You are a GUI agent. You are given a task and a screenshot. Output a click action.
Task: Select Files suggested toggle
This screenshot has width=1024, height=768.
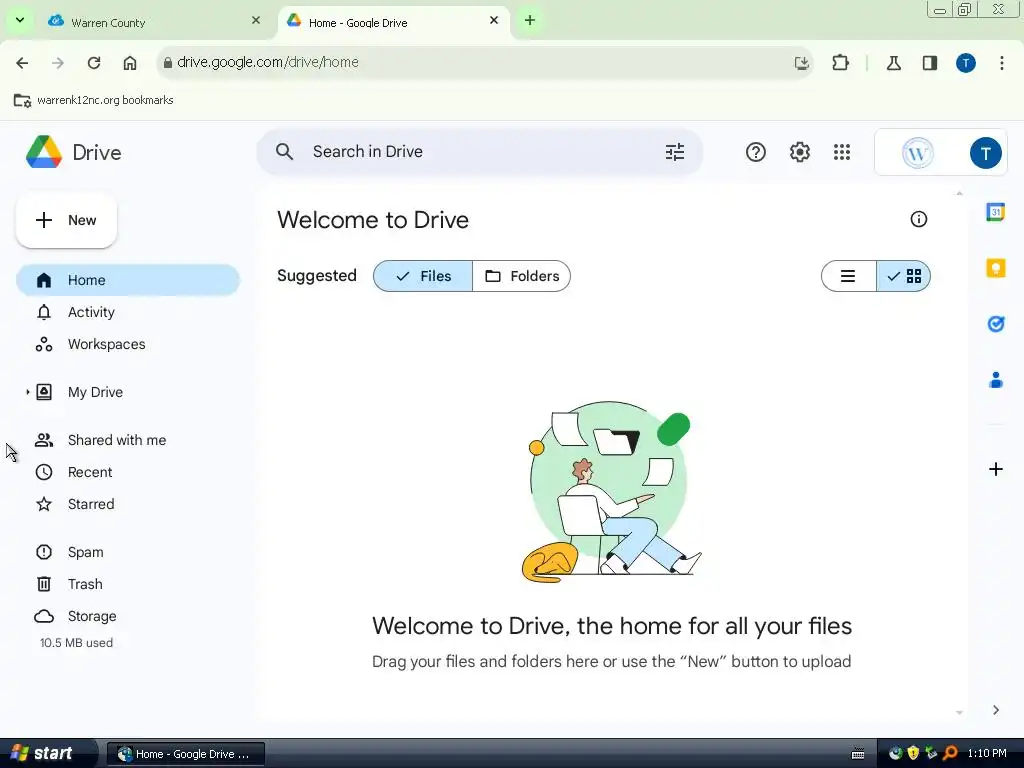tap(423, 276)
